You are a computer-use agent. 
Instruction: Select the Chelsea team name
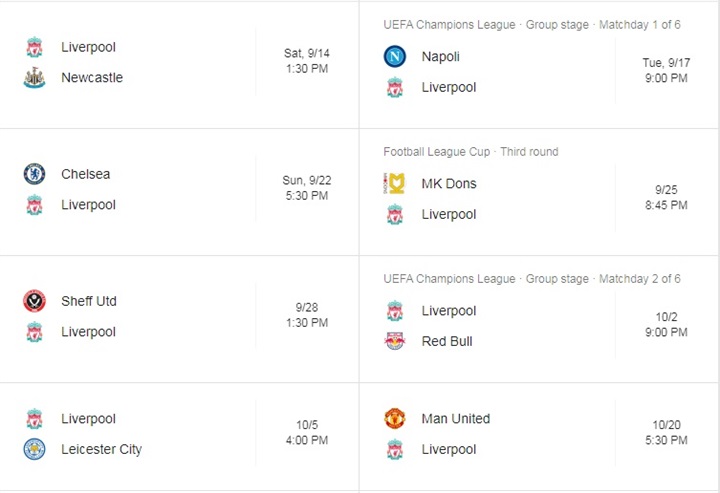click(86, 174)
